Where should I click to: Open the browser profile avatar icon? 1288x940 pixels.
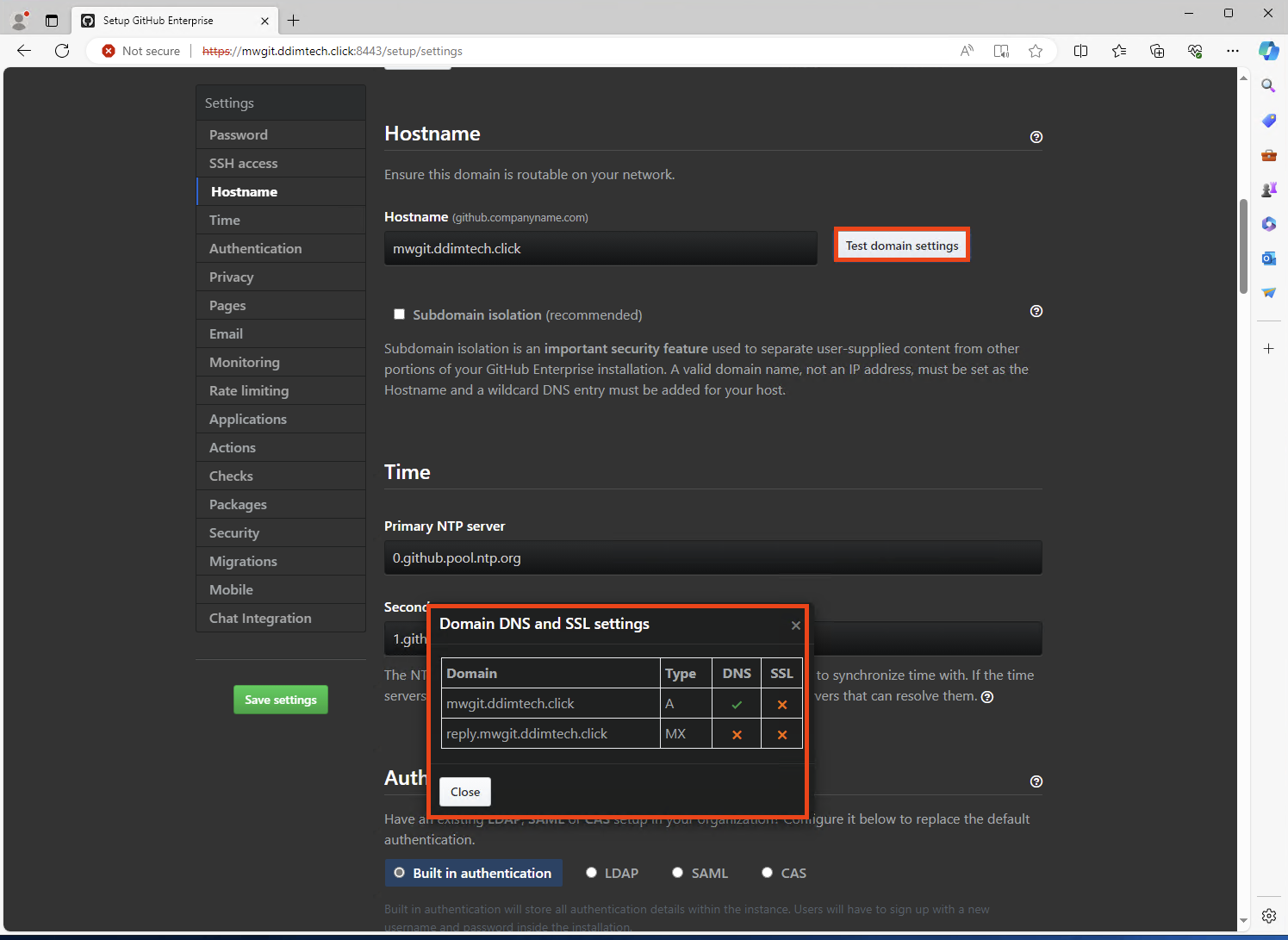(x=19, y=20)
